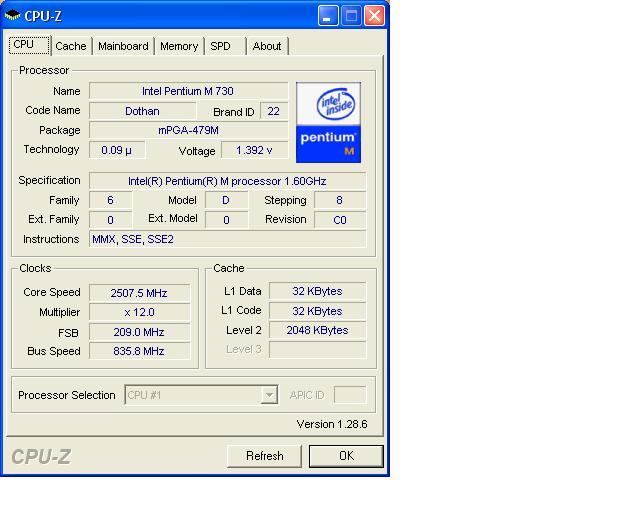
Task: Click the empty Level 3 cache field
Action: (318, 349)
